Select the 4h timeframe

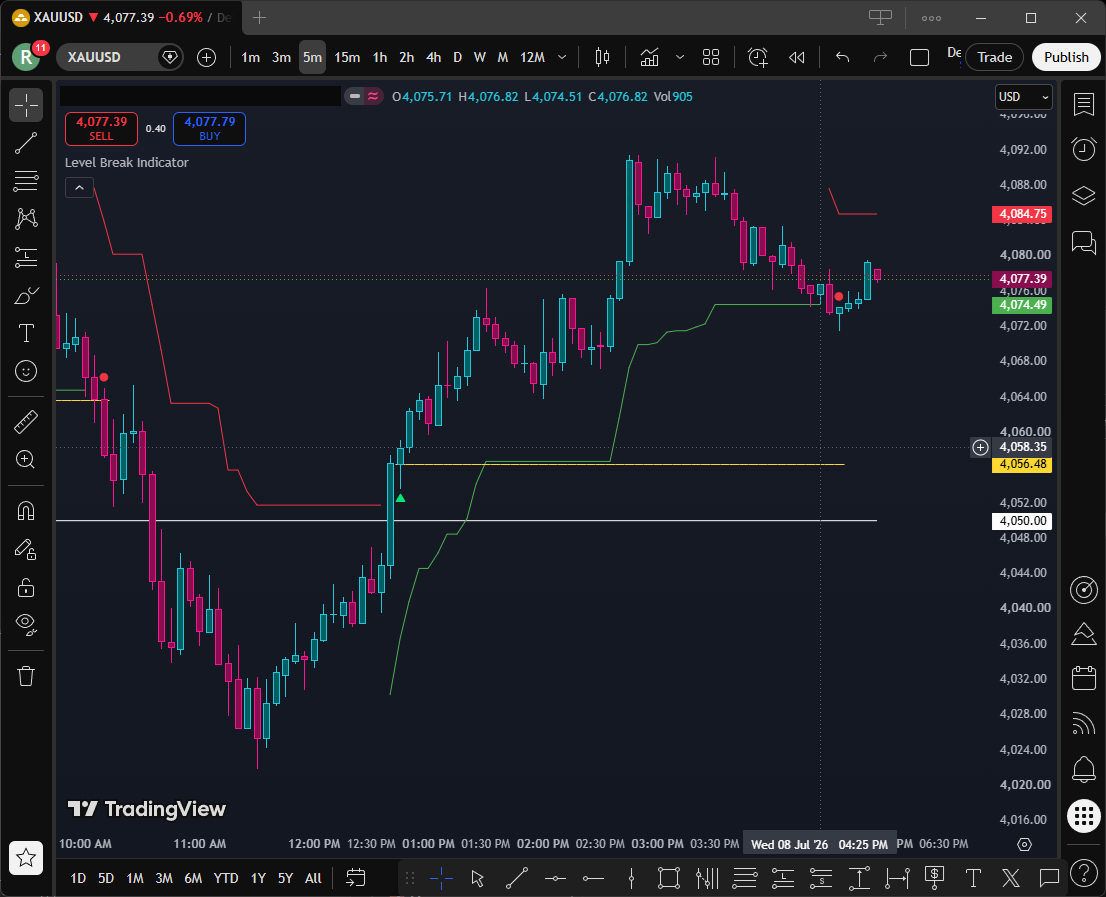click(434, 57)
